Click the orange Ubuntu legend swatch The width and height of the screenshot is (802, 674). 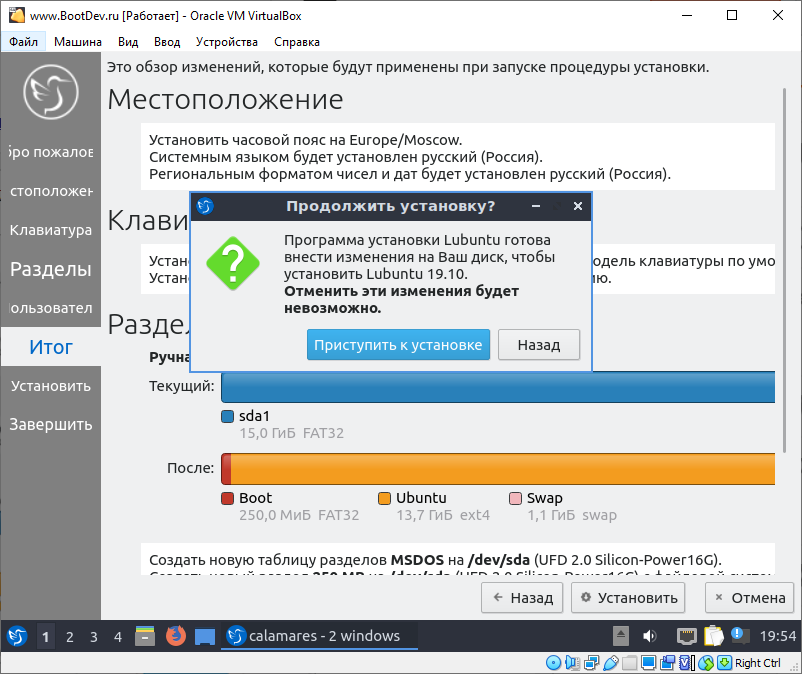coord(384,498)
